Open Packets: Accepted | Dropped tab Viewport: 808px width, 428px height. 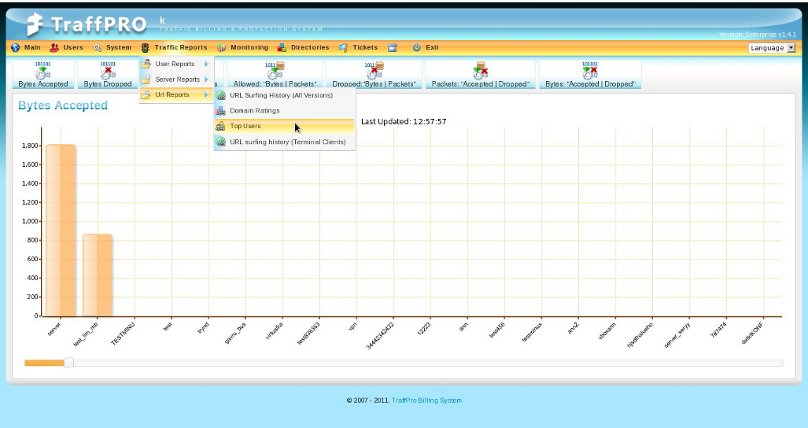[x=479, y=75]
